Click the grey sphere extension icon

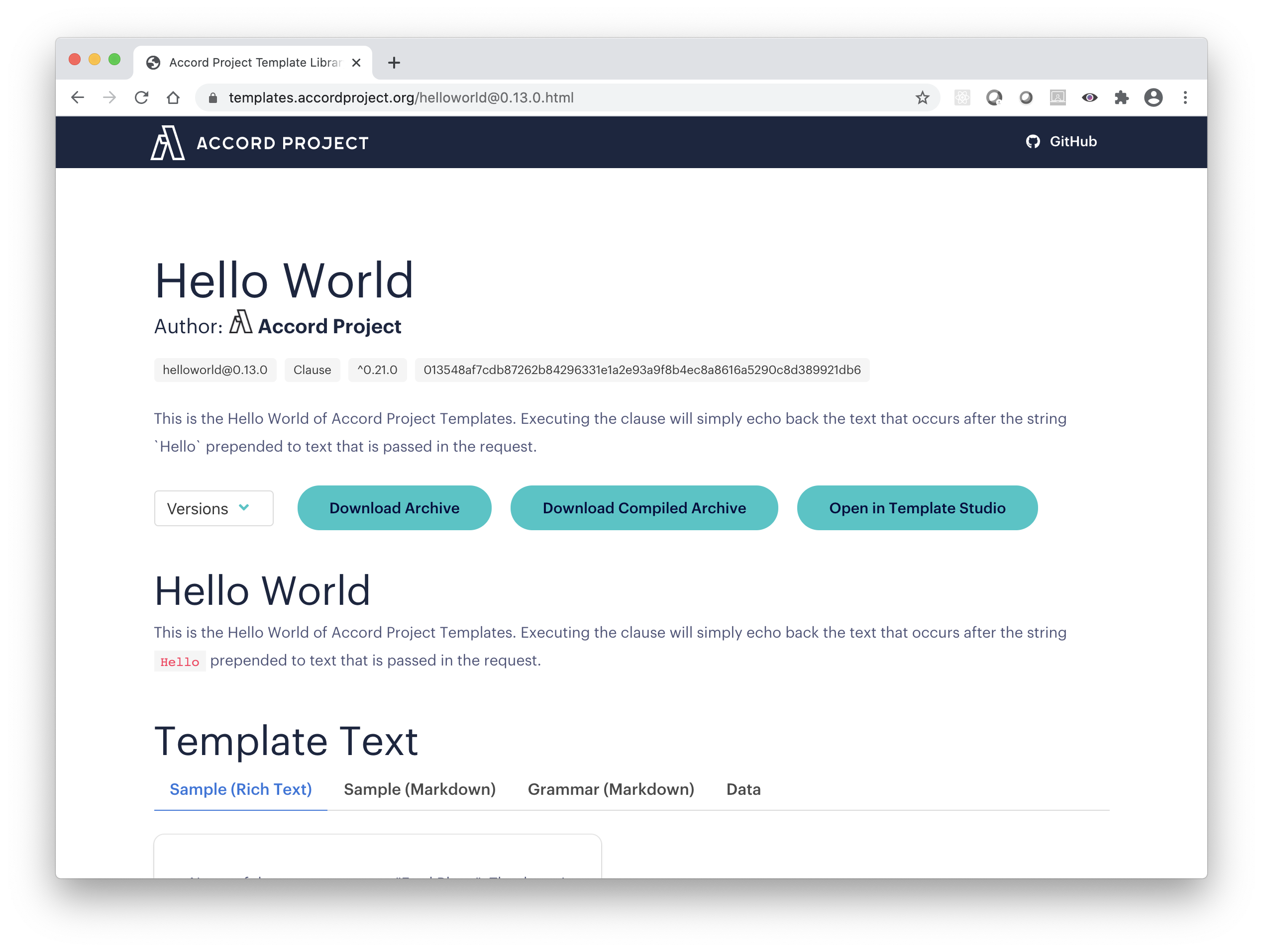point(1026,98)
